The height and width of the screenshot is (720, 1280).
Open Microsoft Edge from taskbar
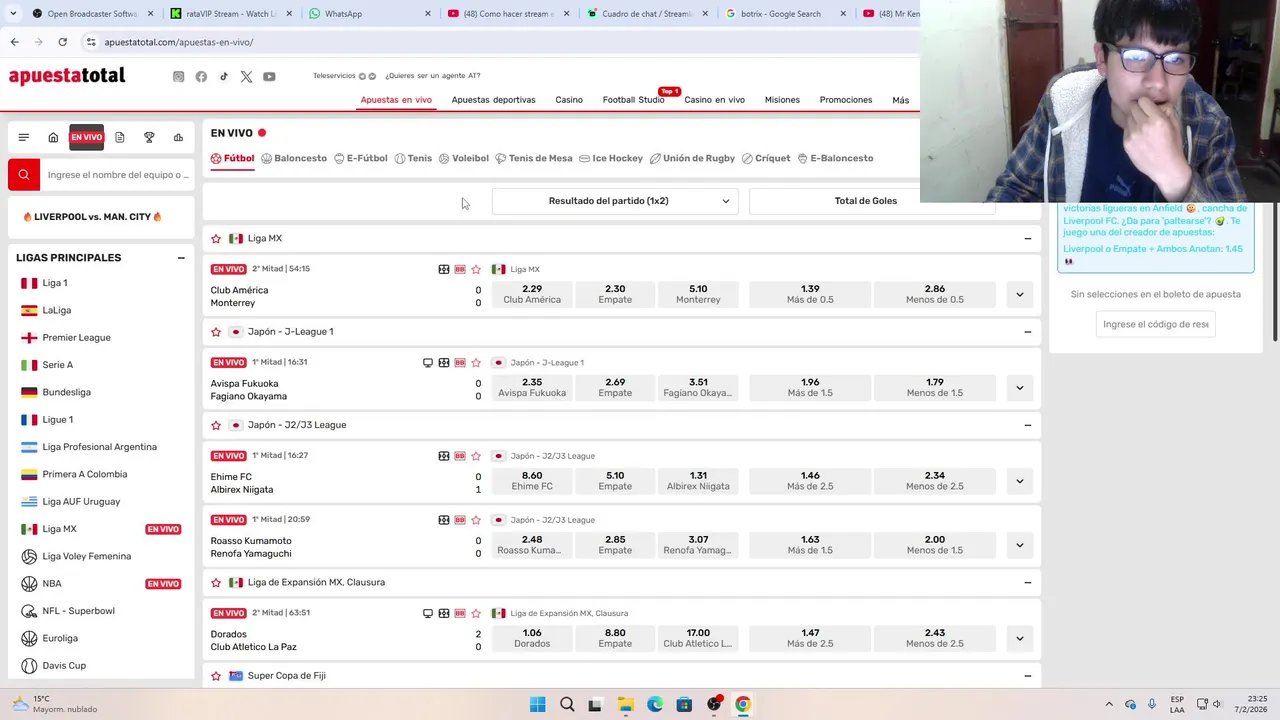tap(655, 704)
